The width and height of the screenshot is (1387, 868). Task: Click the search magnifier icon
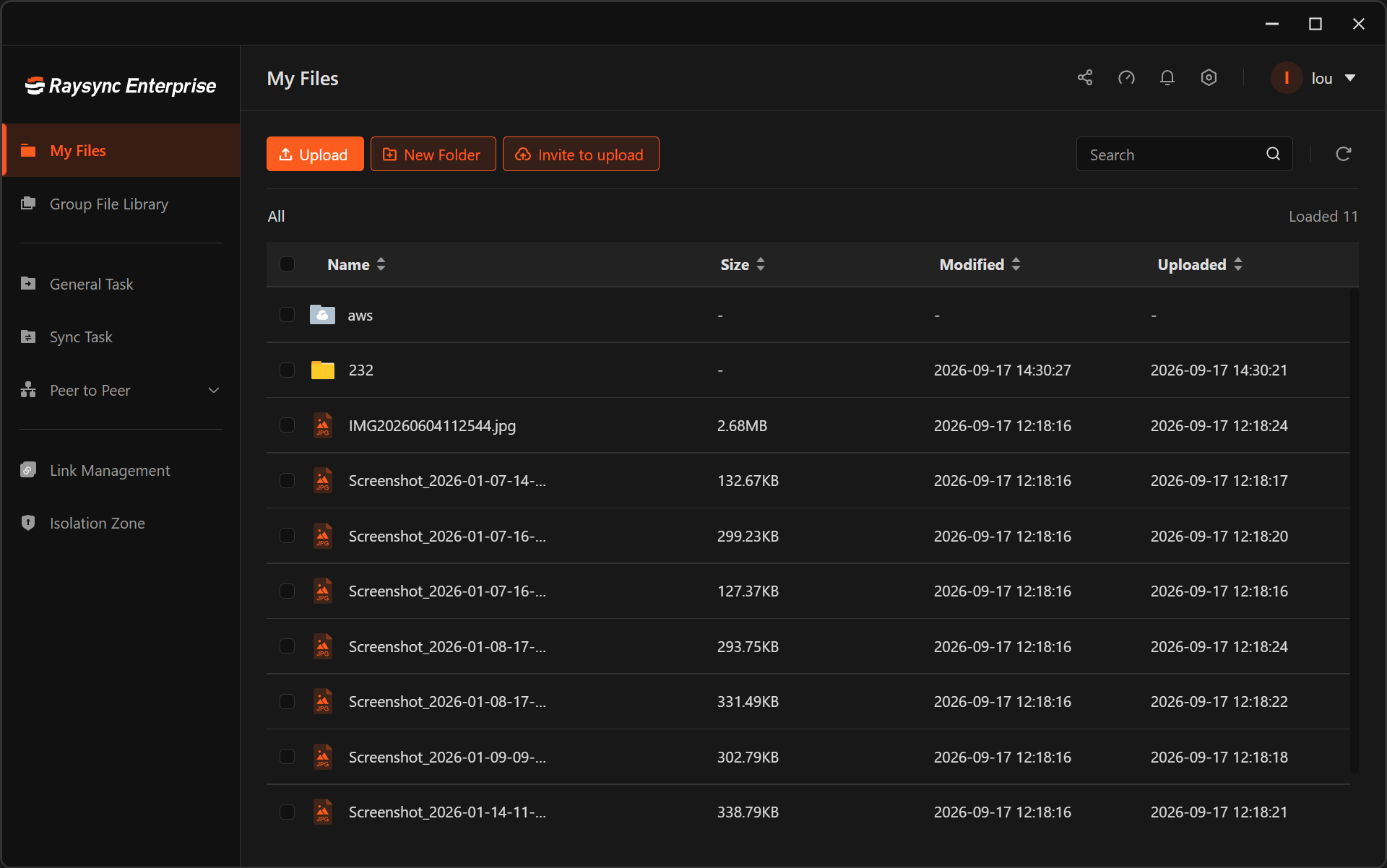point(1274,154)
